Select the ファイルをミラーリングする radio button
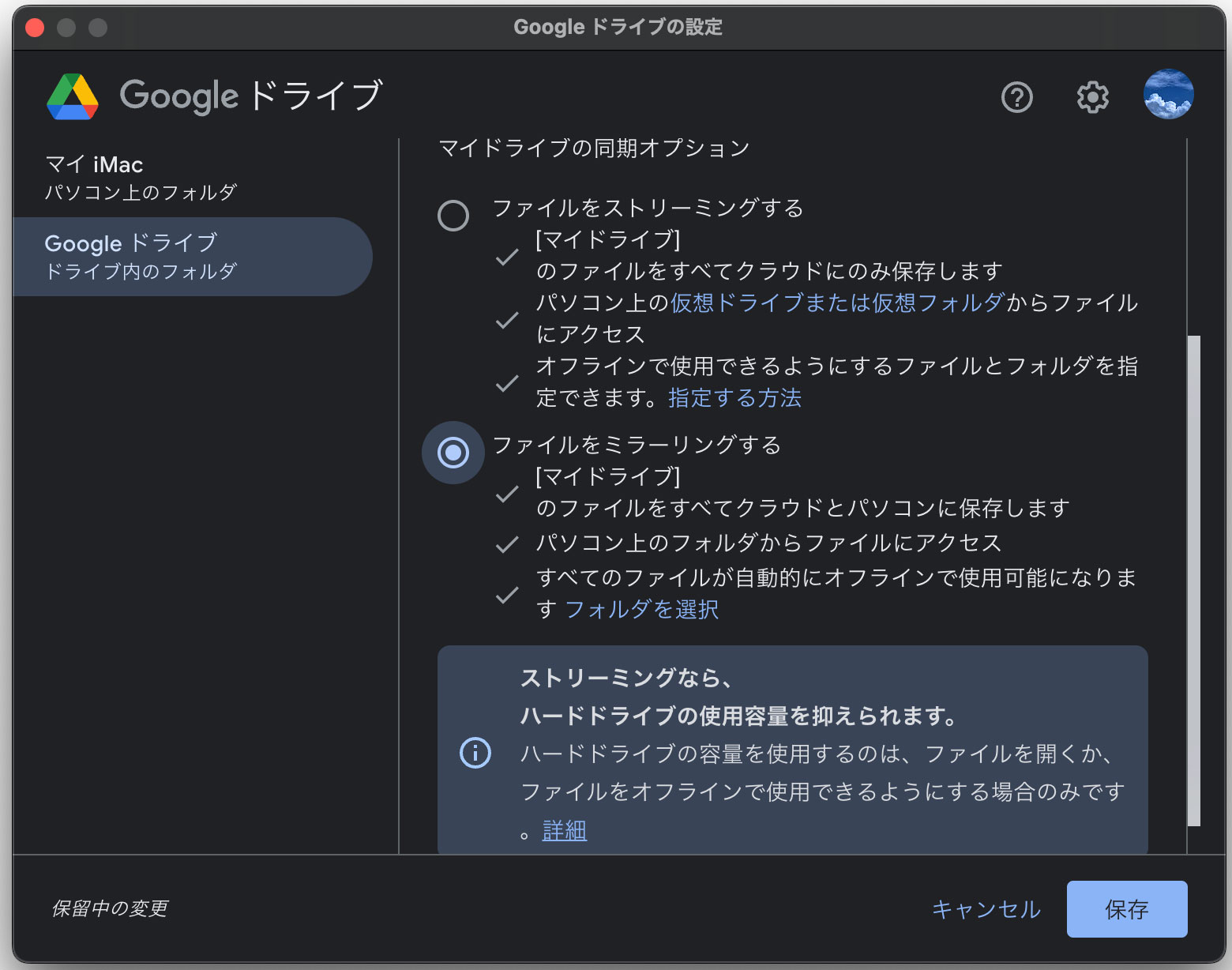The height and width of the screenshot is (970, 1232). [x=453, y=453]
